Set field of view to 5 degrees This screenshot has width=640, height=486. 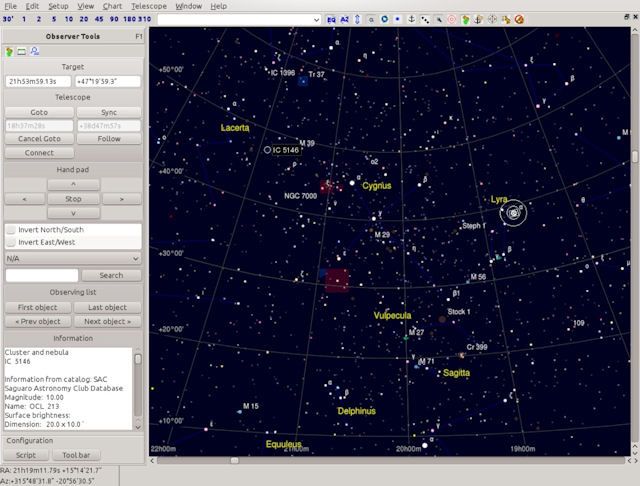click(54, 19)
